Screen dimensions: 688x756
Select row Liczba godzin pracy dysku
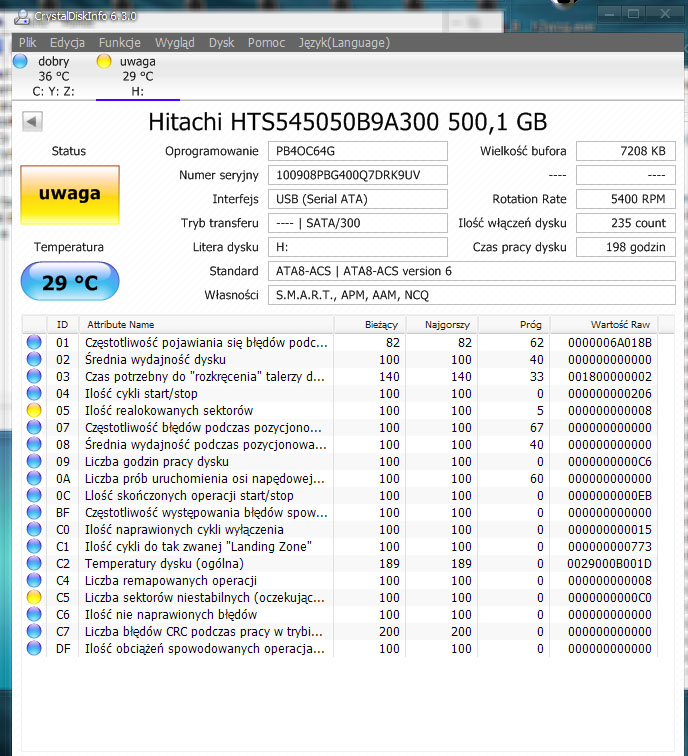(x=340, y=461)
